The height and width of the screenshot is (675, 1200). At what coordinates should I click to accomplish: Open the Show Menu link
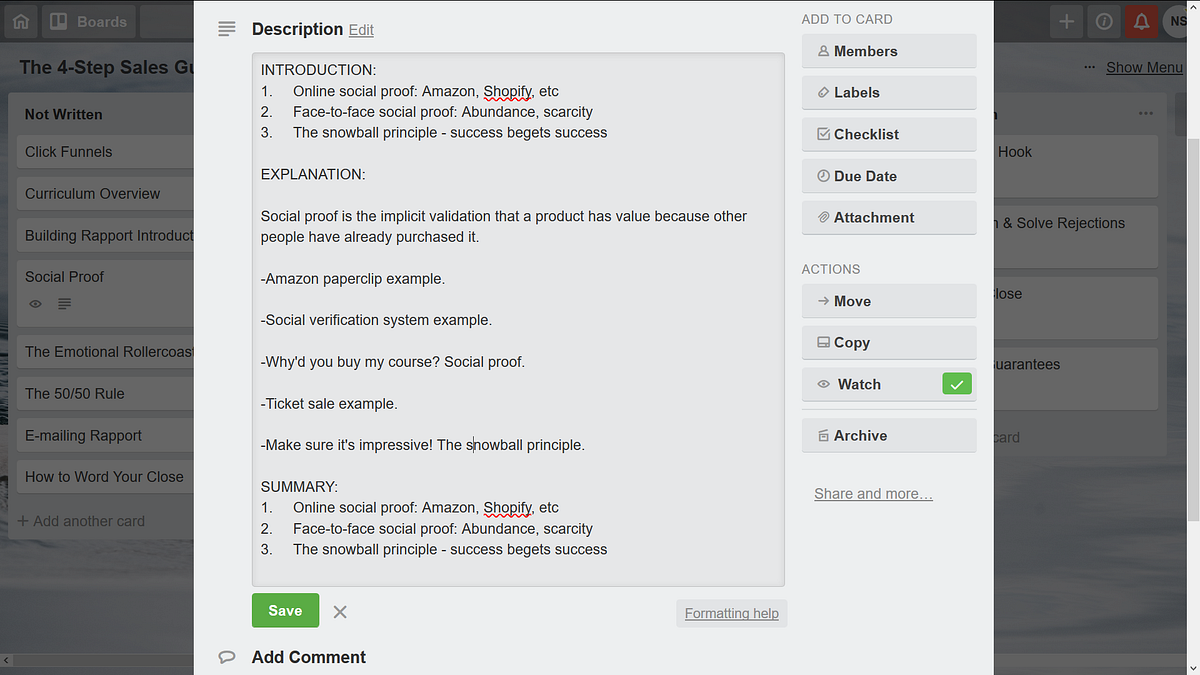point(1144,67)
